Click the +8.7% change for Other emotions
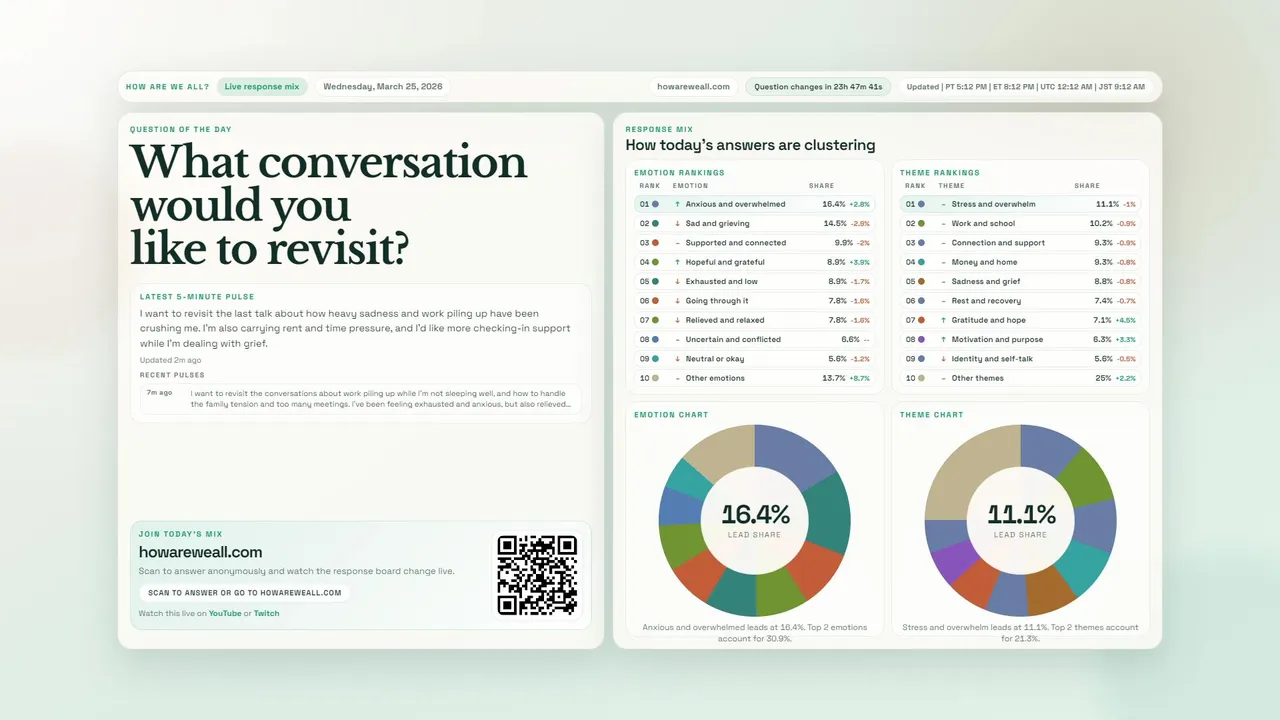Image resolution: width=1280 pixels, height=720 pixels. point(859,378)
